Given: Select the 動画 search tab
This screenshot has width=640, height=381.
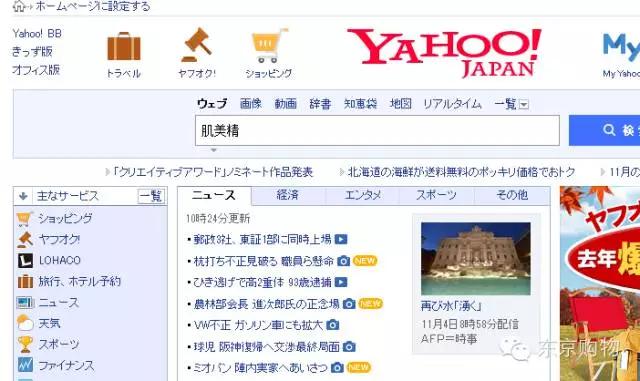Looking at the screenshot, I should (x=286, y=104).
